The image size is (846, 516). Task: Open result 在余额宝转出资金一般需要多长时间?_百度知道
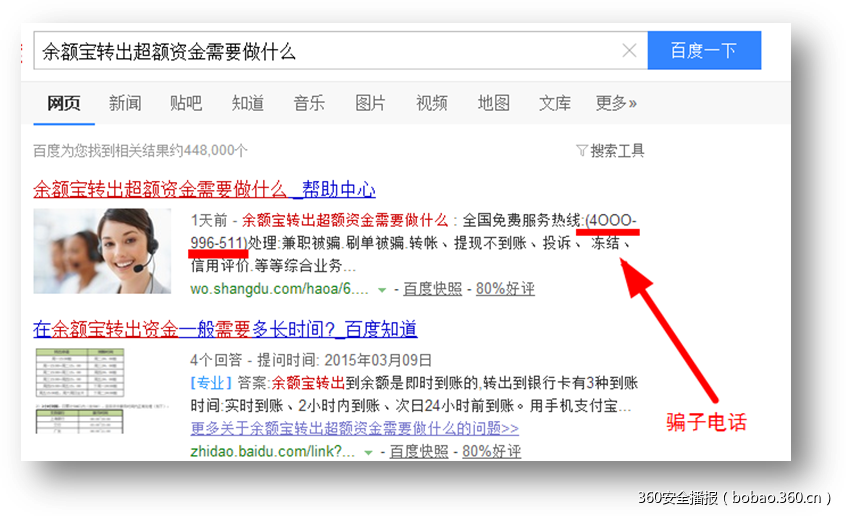pyautogui.click(x=225, y=329)
